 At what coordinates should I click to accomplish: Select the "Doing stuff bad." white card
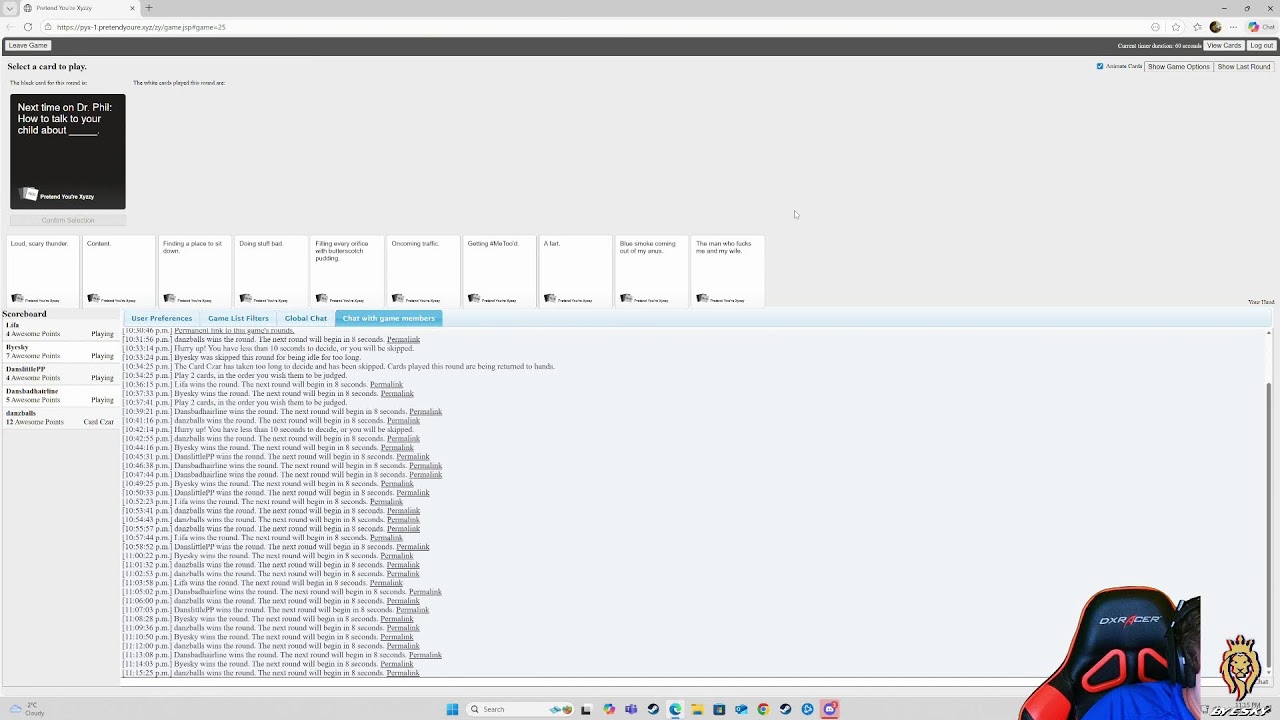[271, 270]
